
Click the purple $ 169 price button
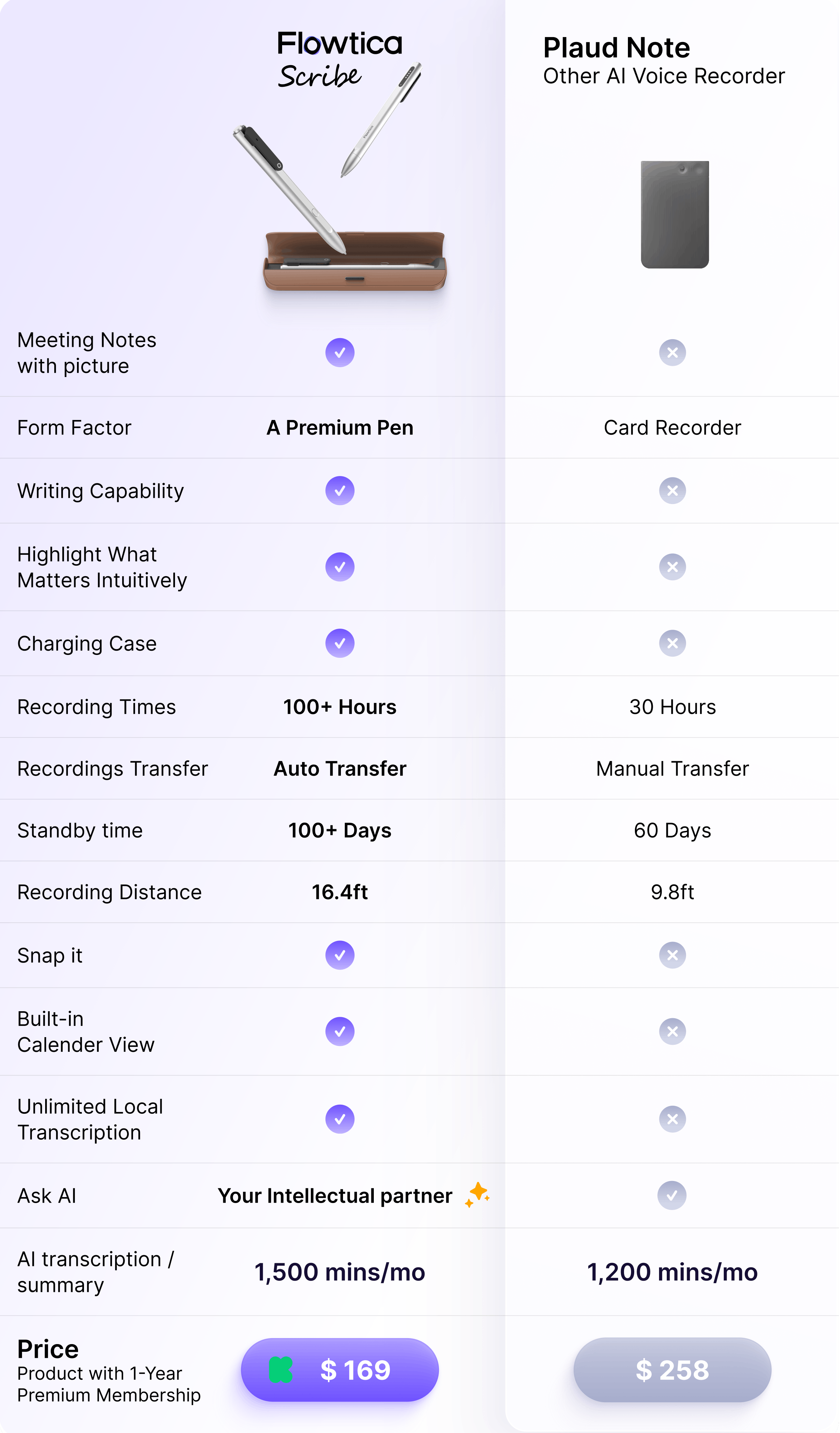coord(340,1370)
